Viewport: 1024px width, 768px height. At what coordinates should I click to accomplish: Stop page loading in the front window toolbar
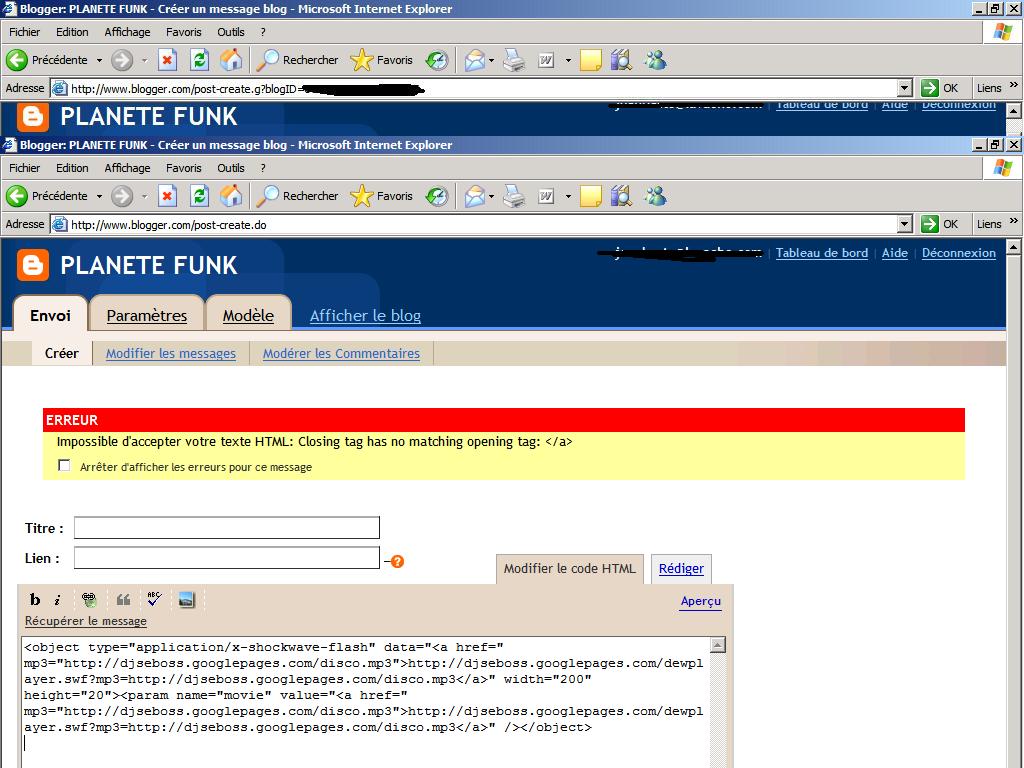[x=167, y=196]
